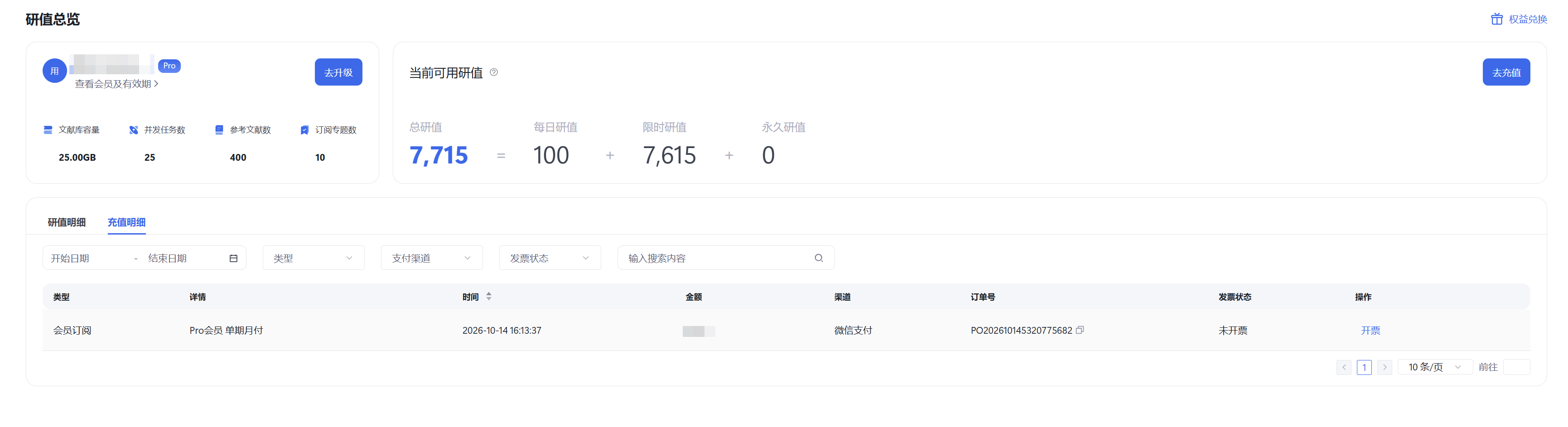1568x427 pixels.
Task: Open the 支付渠道 filter dropdown
Action: tap(432, 258)
